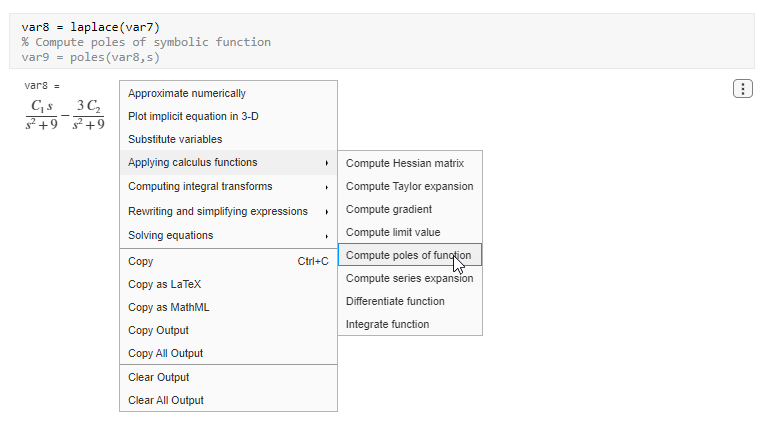Choose Copy as MathML
The image size is (764, 425).
pyautogui.click(x=168, y=307)
